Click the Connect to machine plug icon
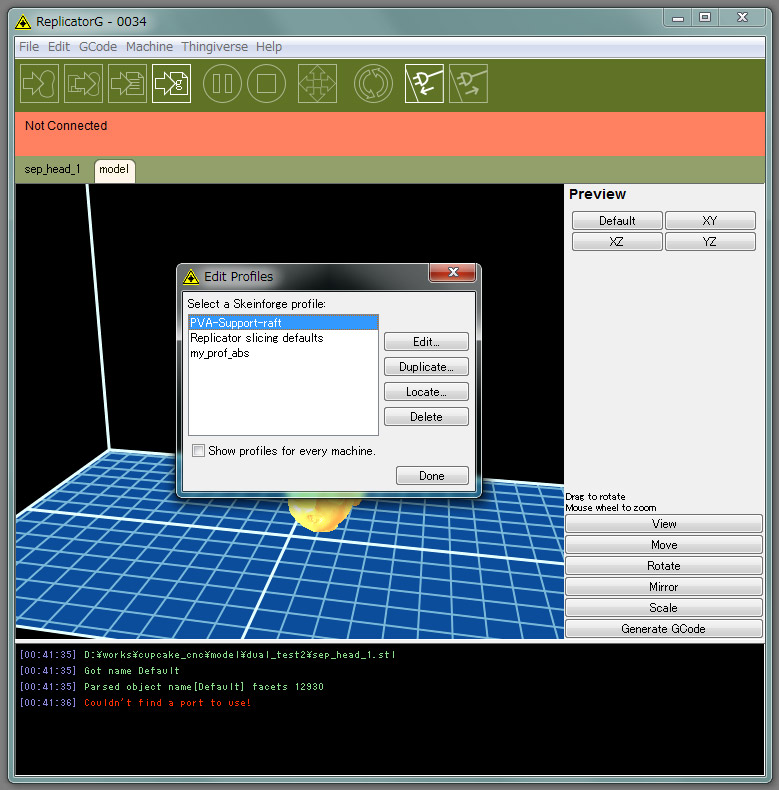The image size is (779, 790). 424,84
